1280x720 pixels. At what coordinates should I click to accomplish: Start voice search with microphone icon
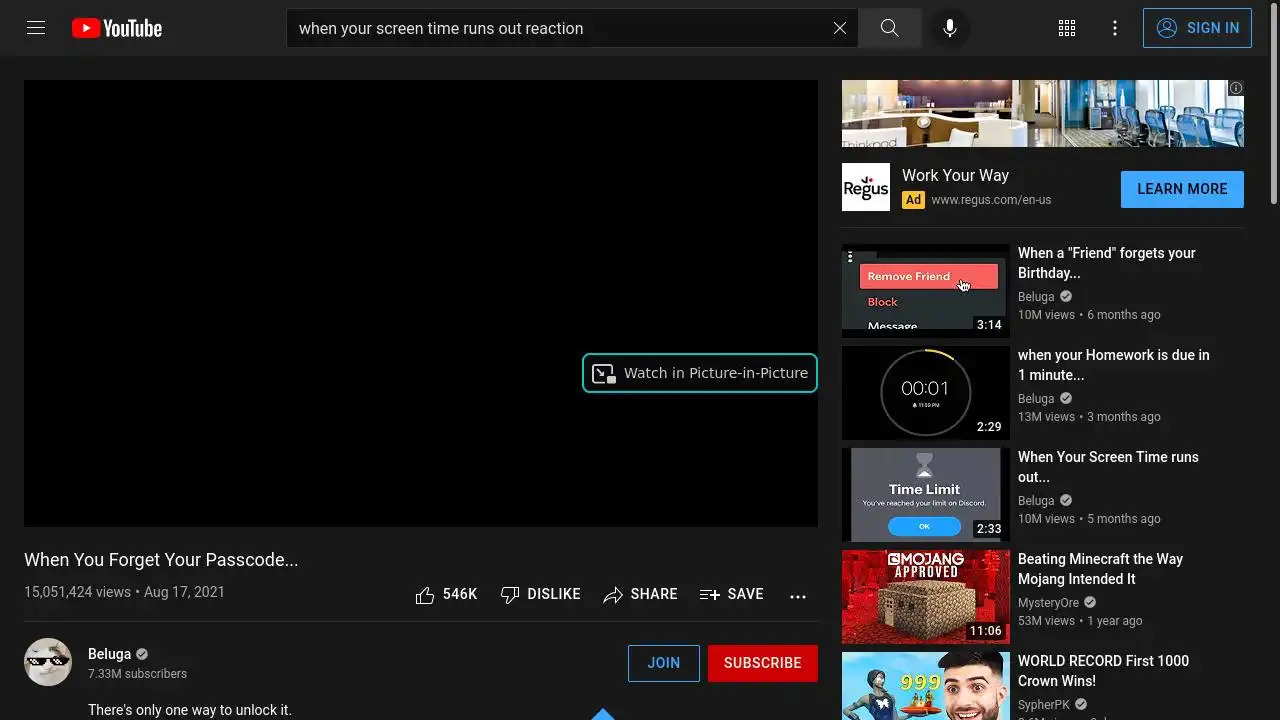pos(950,28)
